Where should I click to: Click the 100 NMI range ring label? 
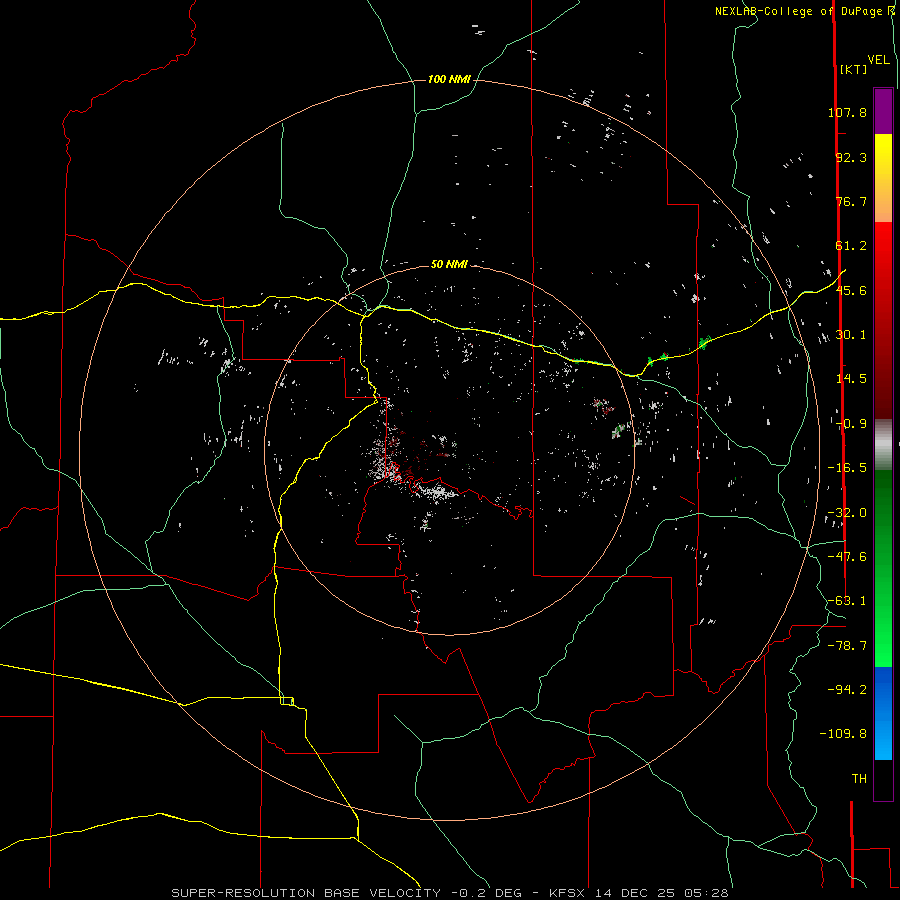click(x=449, y=79)
